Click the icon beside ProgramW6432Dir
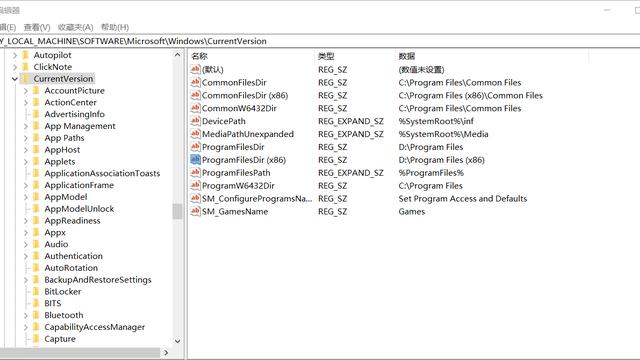The image size is (640, 360). [x=196, y=186]
